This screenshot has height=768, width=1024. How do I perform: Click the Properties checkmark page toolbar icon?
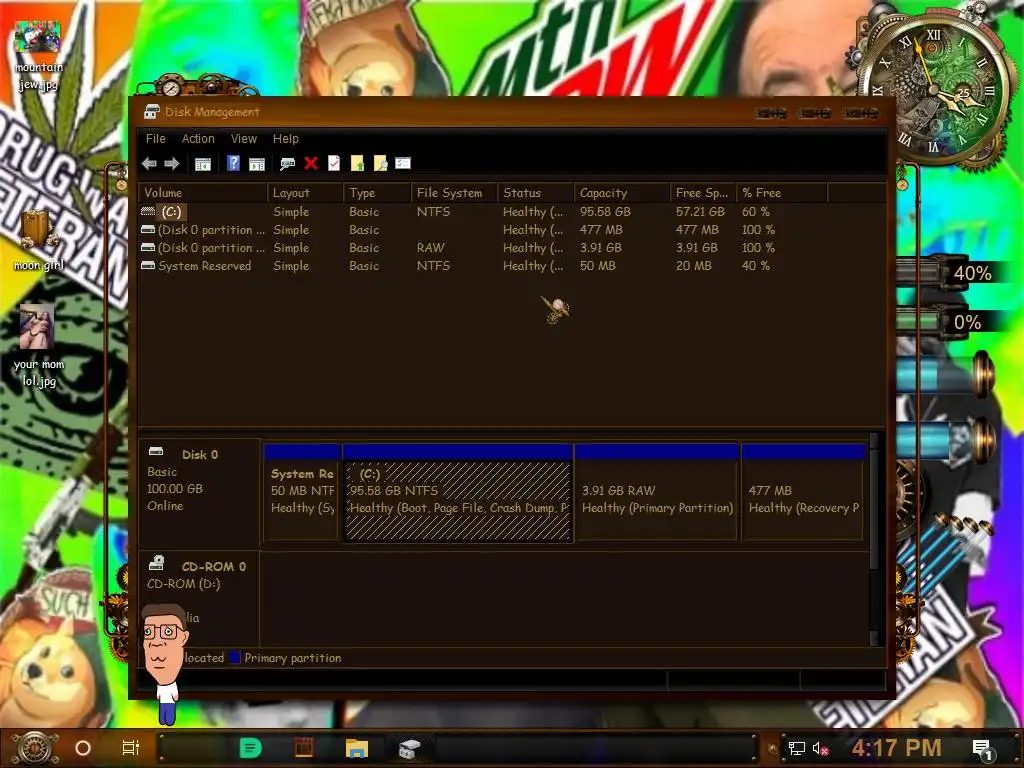pos(334,163)
